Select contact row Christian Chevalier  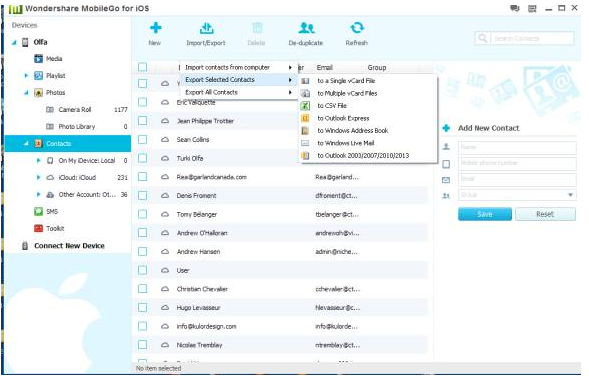[281, 289]
